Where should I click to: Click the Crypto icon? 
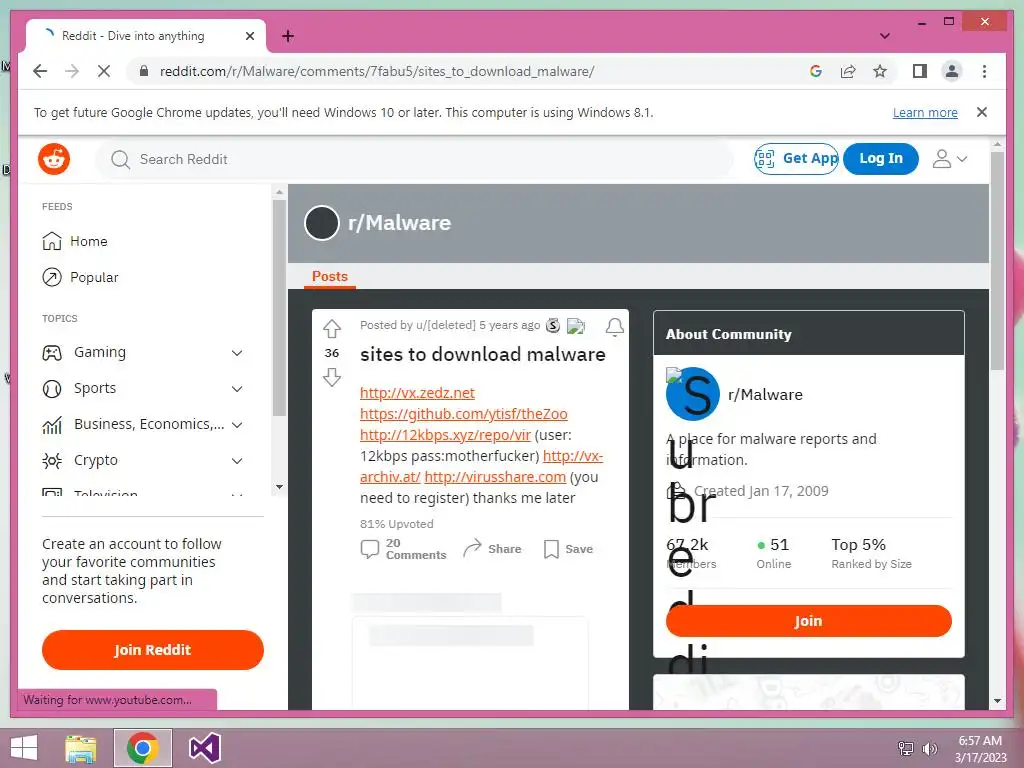point(52,461)
